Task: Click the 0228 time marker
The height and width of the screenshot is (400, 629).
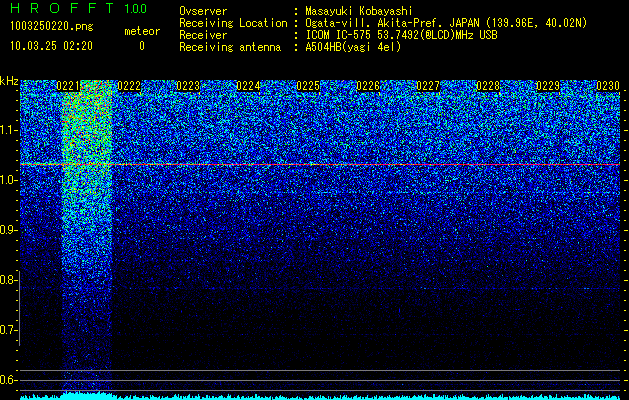Action: (488, 86)
